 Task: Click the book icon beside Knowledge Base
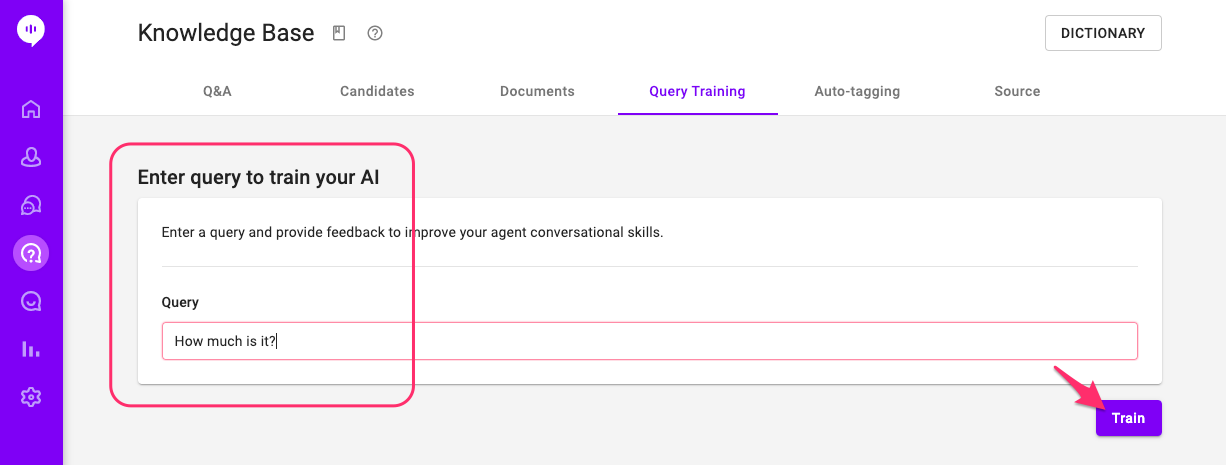pos(339,33)
